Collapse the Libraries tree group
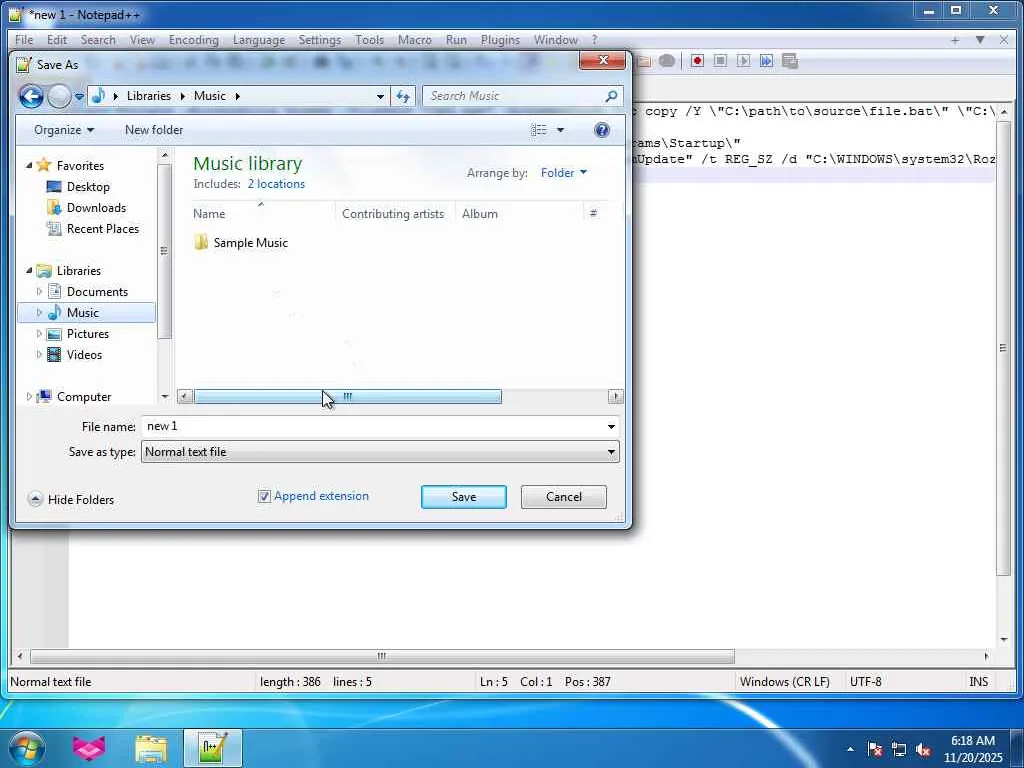The height and width of the screenshot is (768, 1024). [29, 270]
